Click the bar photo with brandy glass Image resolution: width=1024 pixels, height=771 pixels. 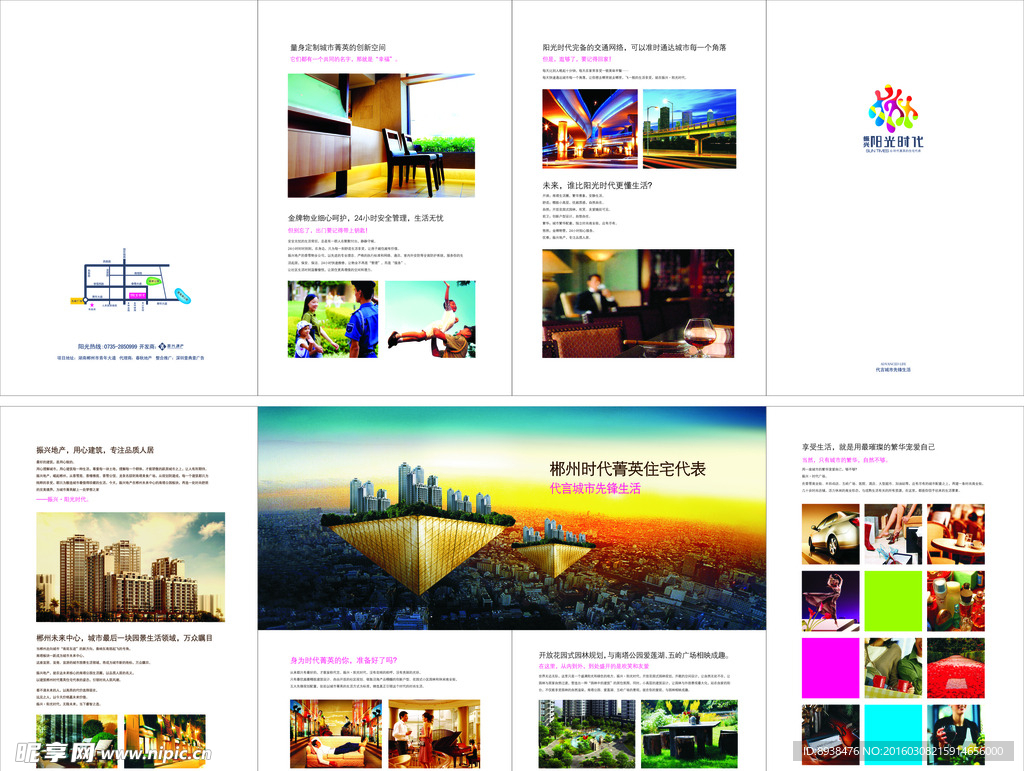click(x=638, y=303)
